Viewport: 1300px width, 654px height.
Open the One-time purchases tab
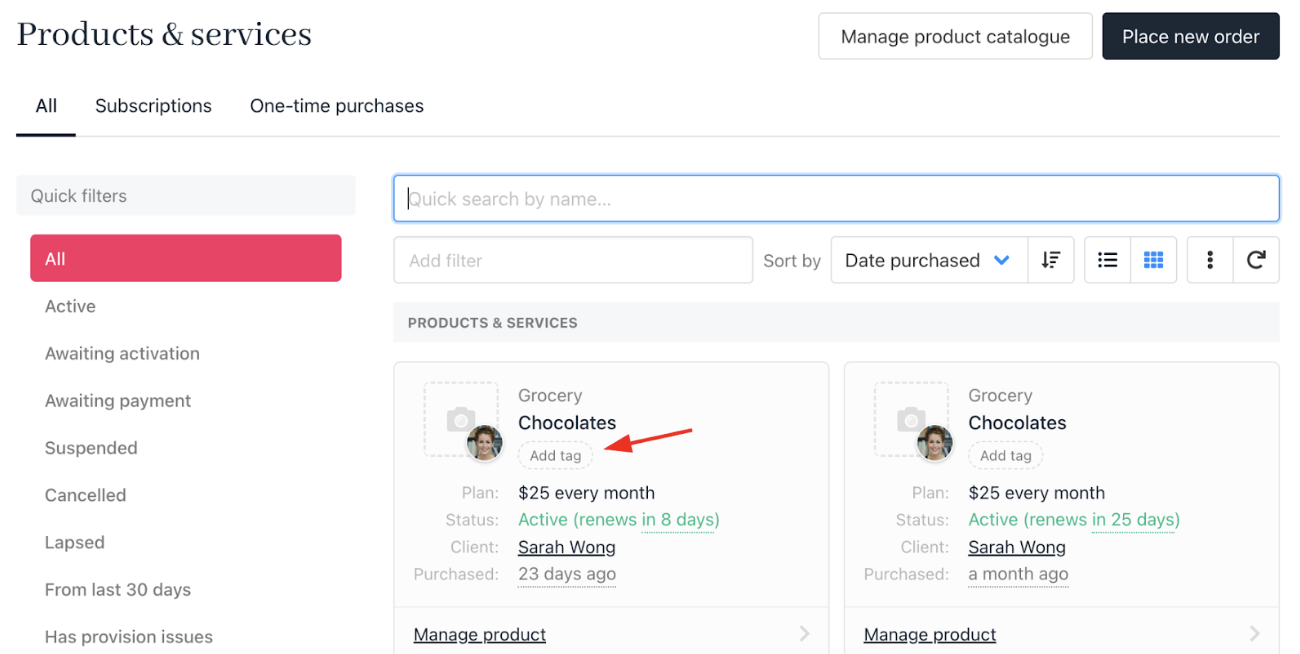click(x=337, y=106)
